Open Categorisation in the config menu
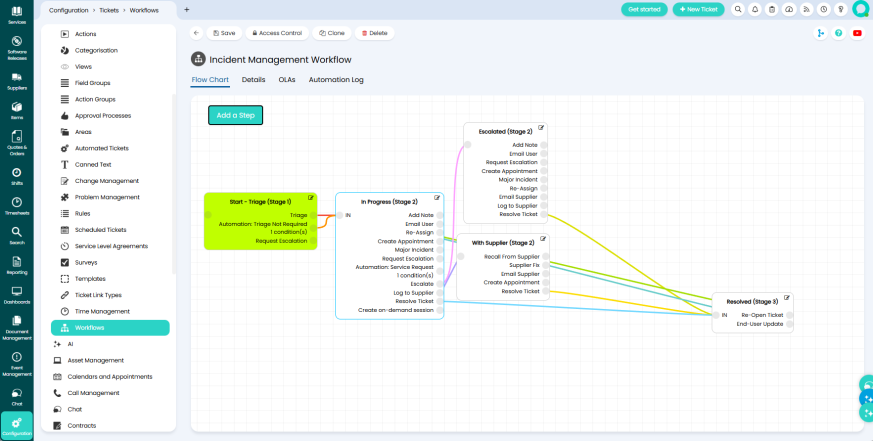The image size is (873, 441). pos(96,50)
